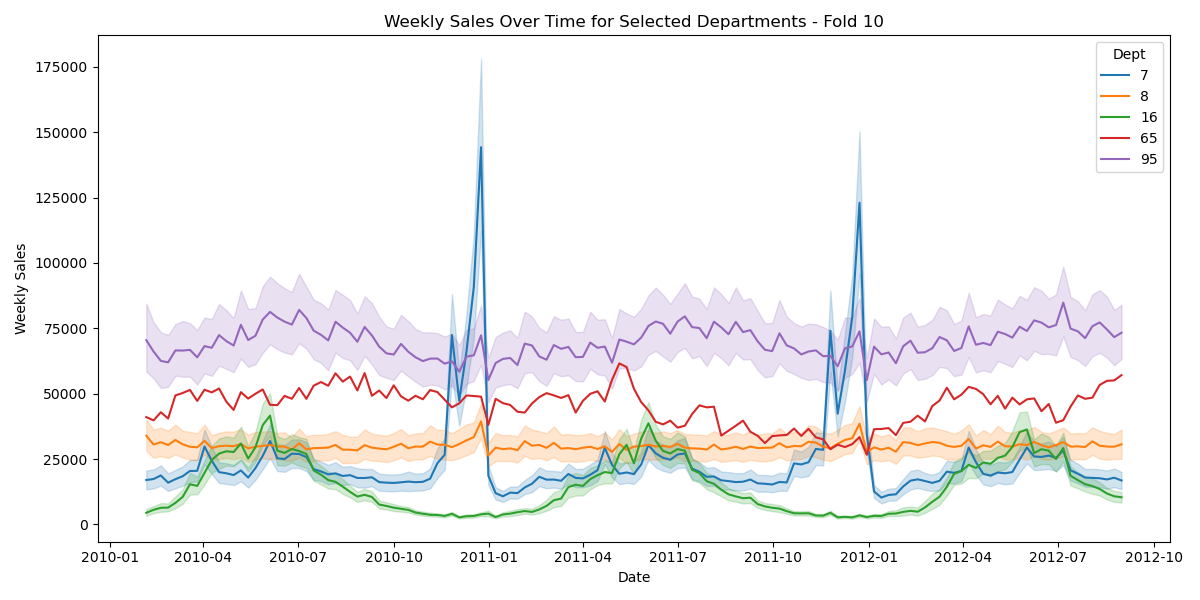Click the blue peak just before 2012-01
The height and width of the screenshot is (600, 1200).
pos(859,203)
